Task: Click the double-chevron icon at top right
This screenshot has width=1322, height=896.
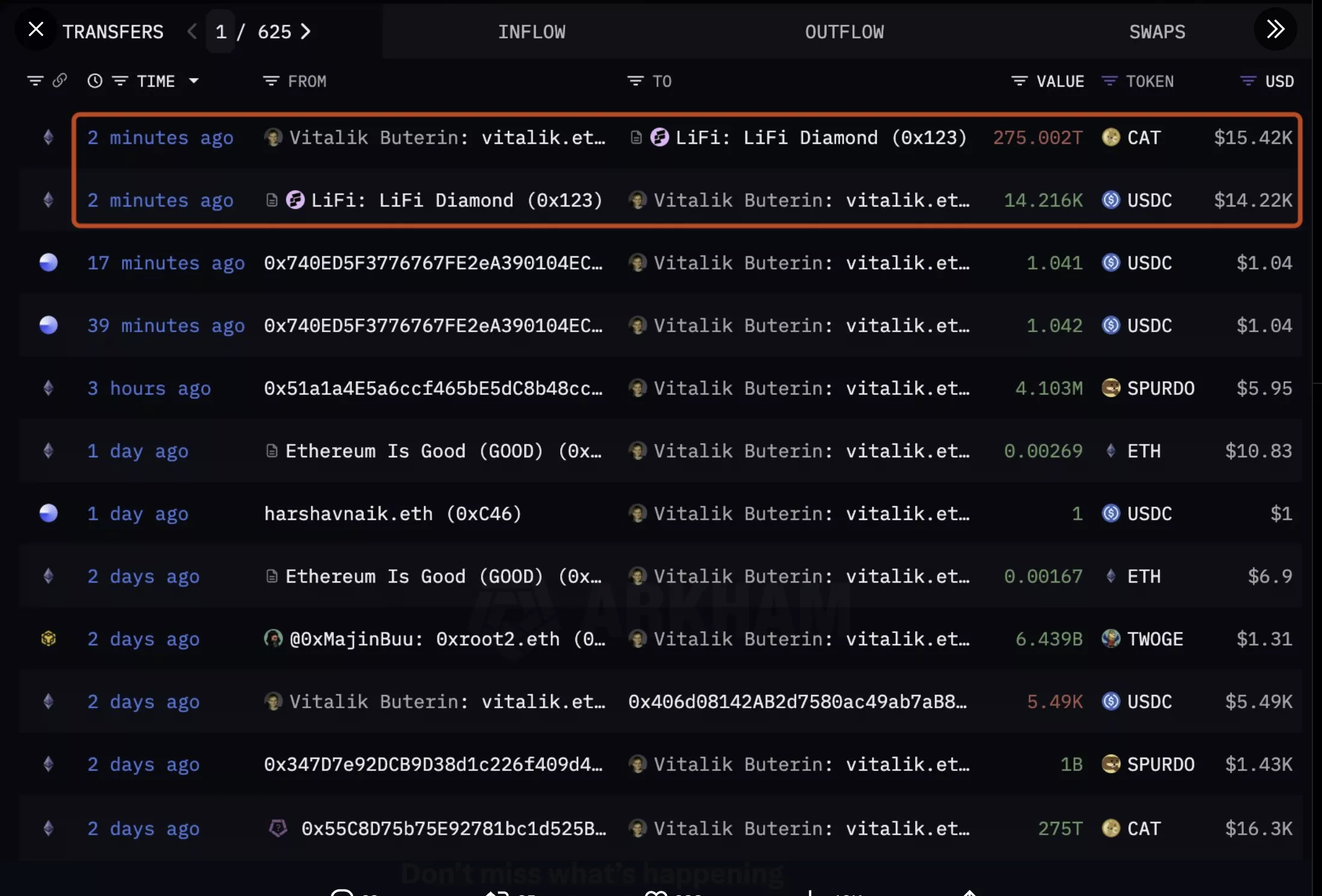Action: (1275, 29)
